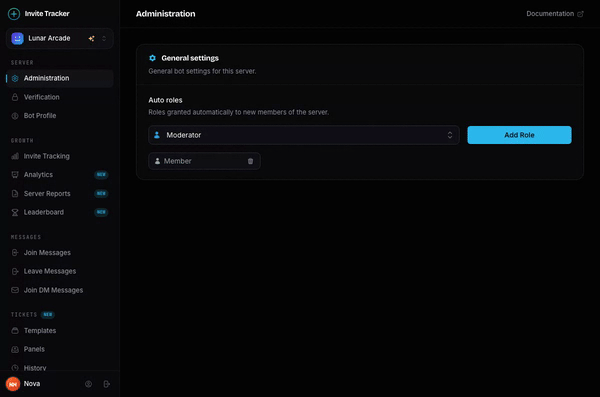Click the Administration page title
The height and width of the screenshot is (397, 600).
click(x=166, y=14)
